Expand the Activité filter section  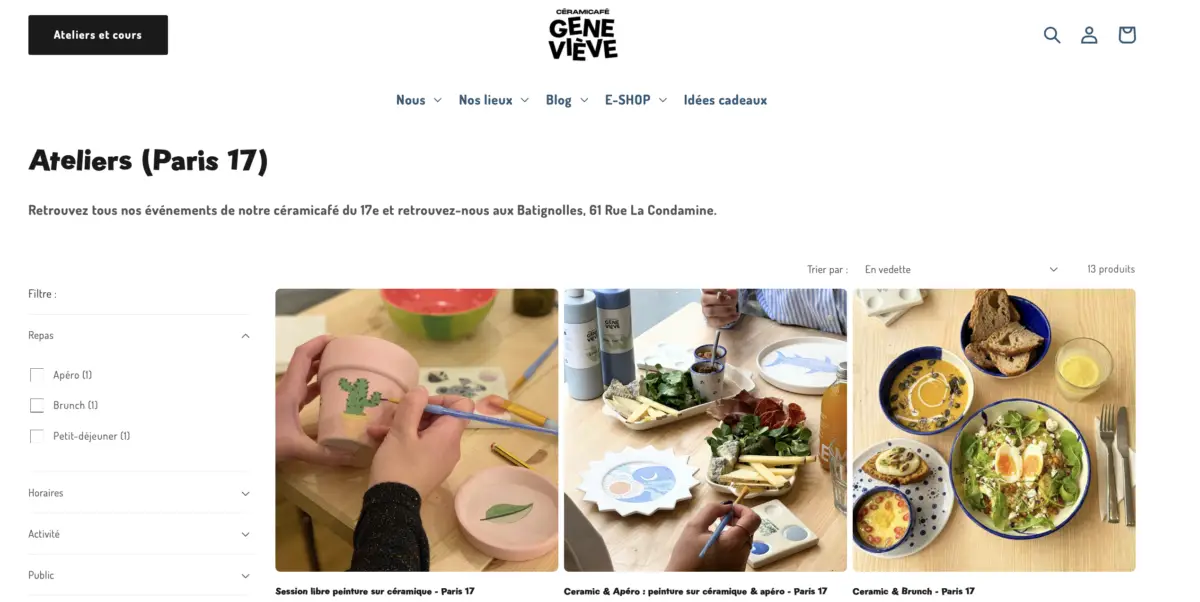coord(139,534)
